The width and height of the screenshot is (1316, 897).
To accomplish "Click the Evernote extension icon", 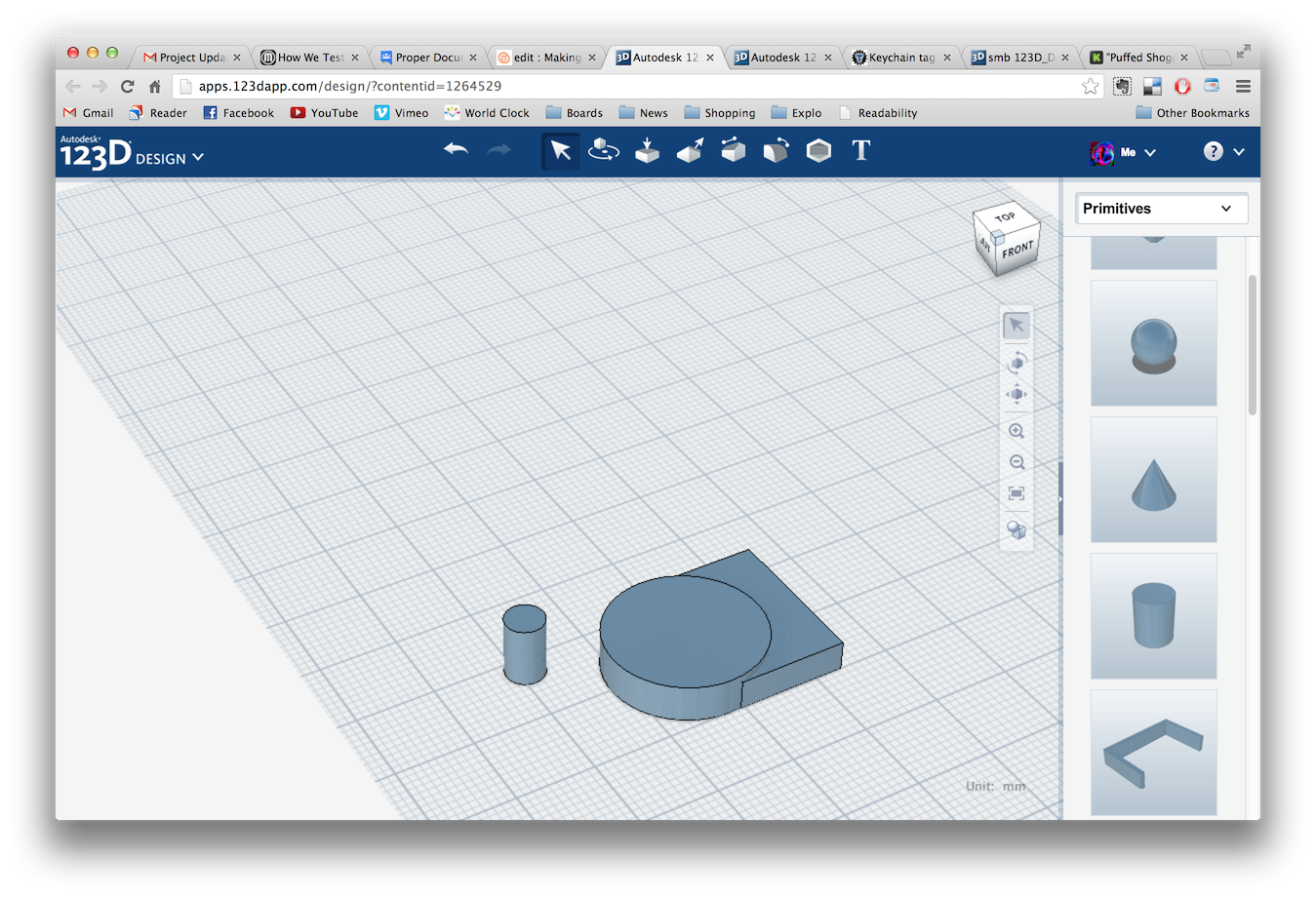I will coord(1123,86).
